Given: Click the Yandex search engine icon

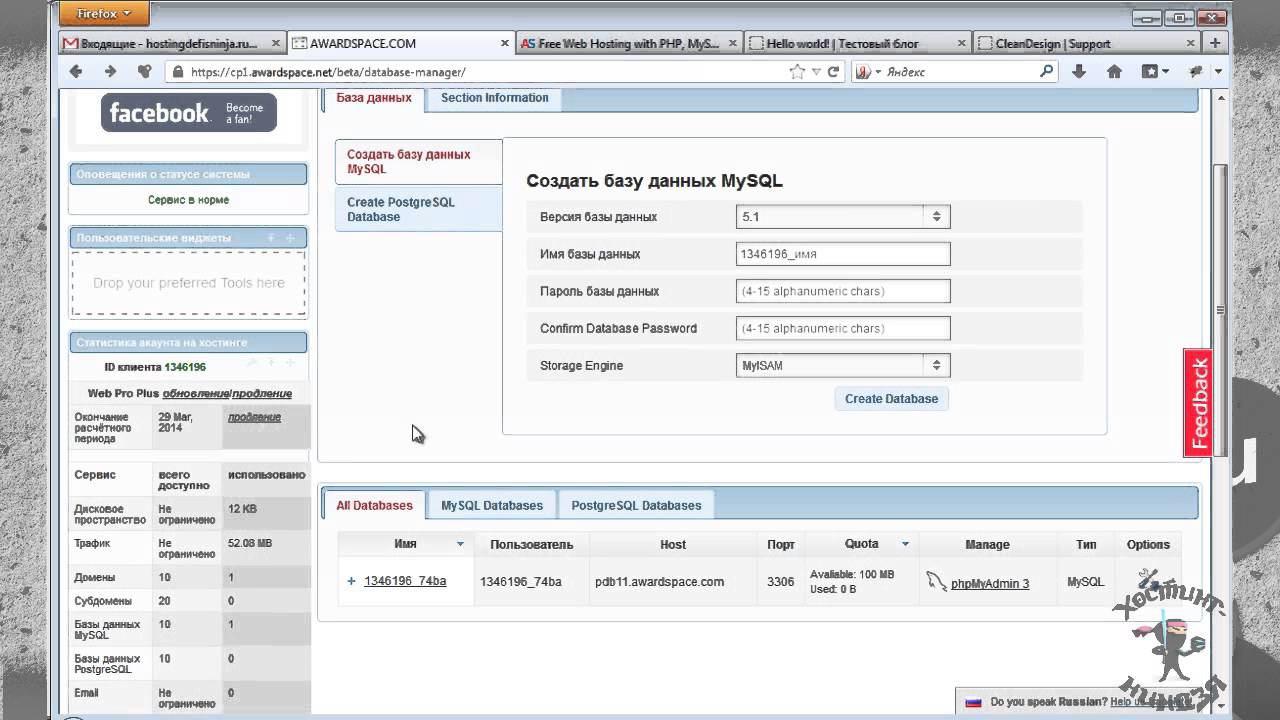Looking at the screenshot, I should pos(862,72).
